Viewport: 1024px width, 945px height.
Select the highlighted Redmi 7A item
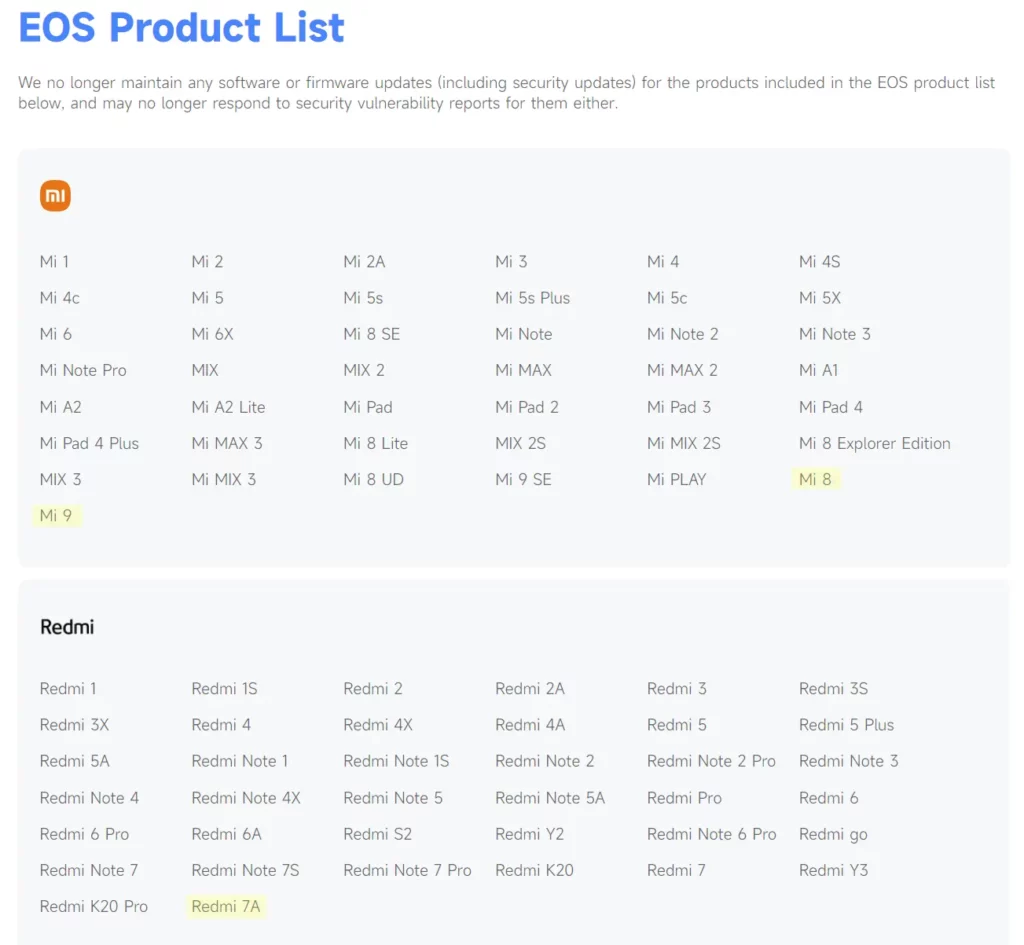[x=226, y=906]
